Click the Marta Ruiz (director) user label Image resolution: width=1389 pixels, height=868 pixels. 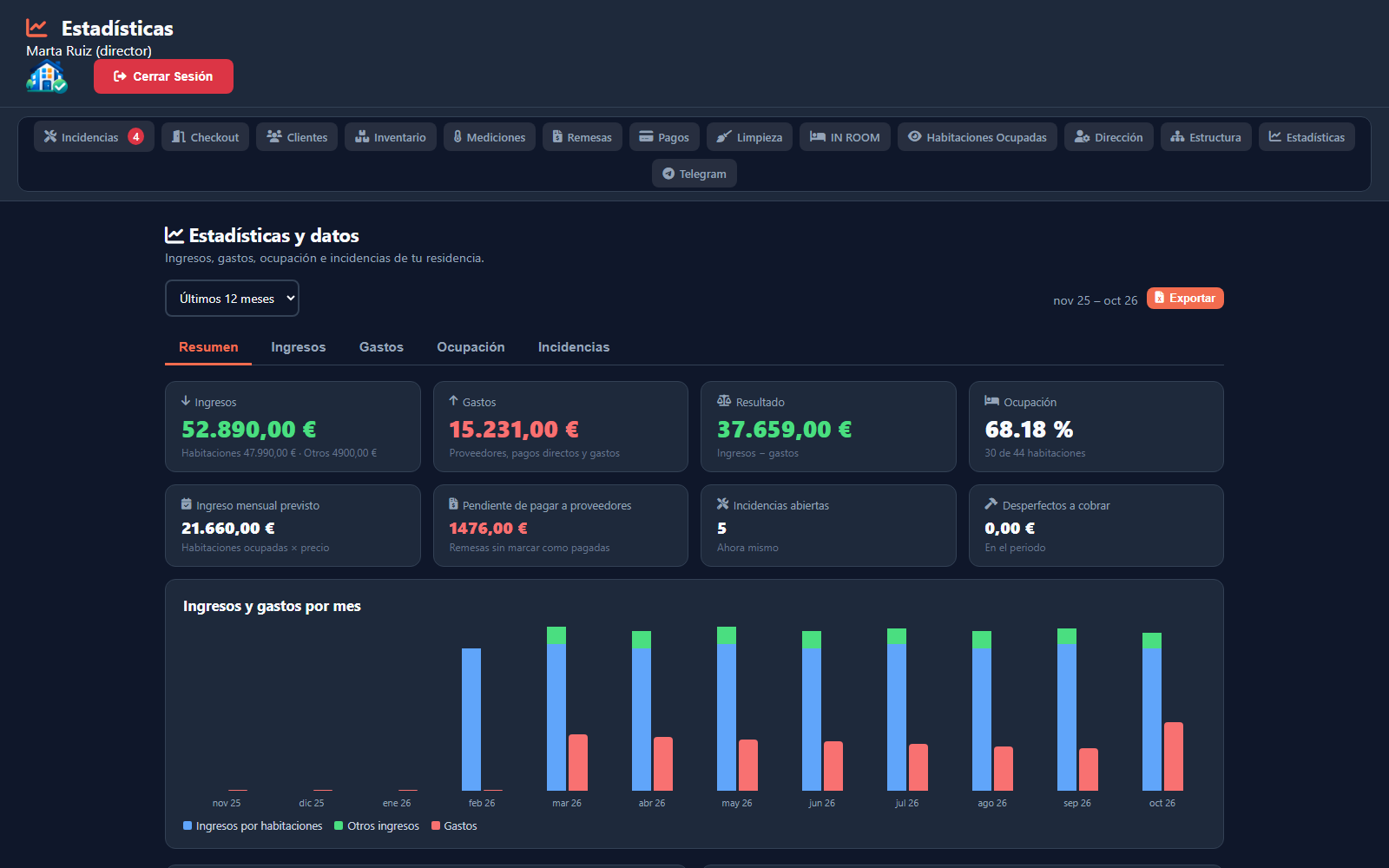click(89, 50)
